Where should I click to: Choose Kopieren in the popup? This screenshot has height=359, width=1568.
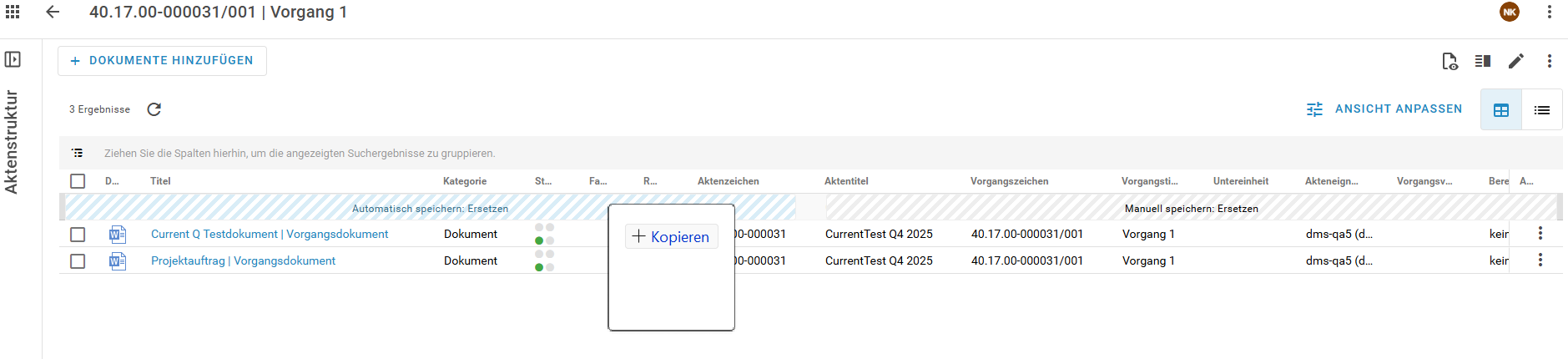tap(672, 237)
